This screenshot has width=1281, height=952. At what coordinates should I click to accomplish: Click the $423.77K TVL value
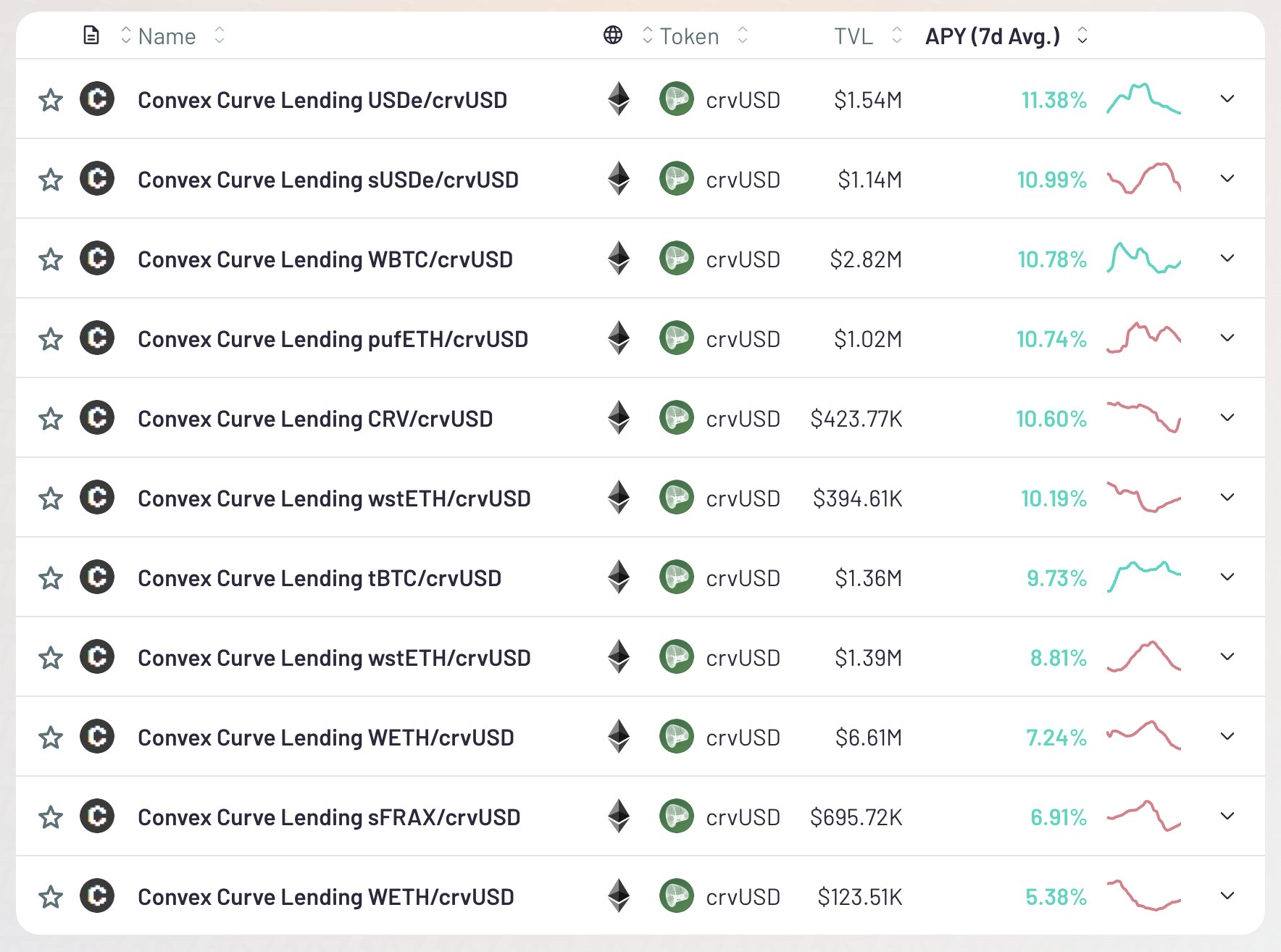click(856, 419)
